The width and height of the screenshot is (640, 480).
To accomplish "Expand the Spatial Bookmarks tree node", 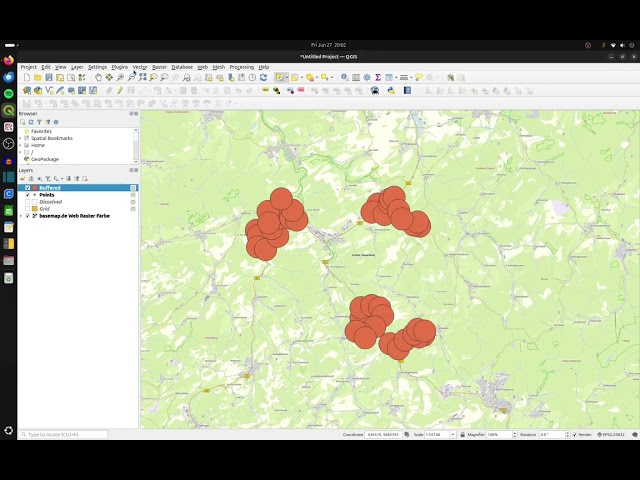I will click(x=21, y=138).
